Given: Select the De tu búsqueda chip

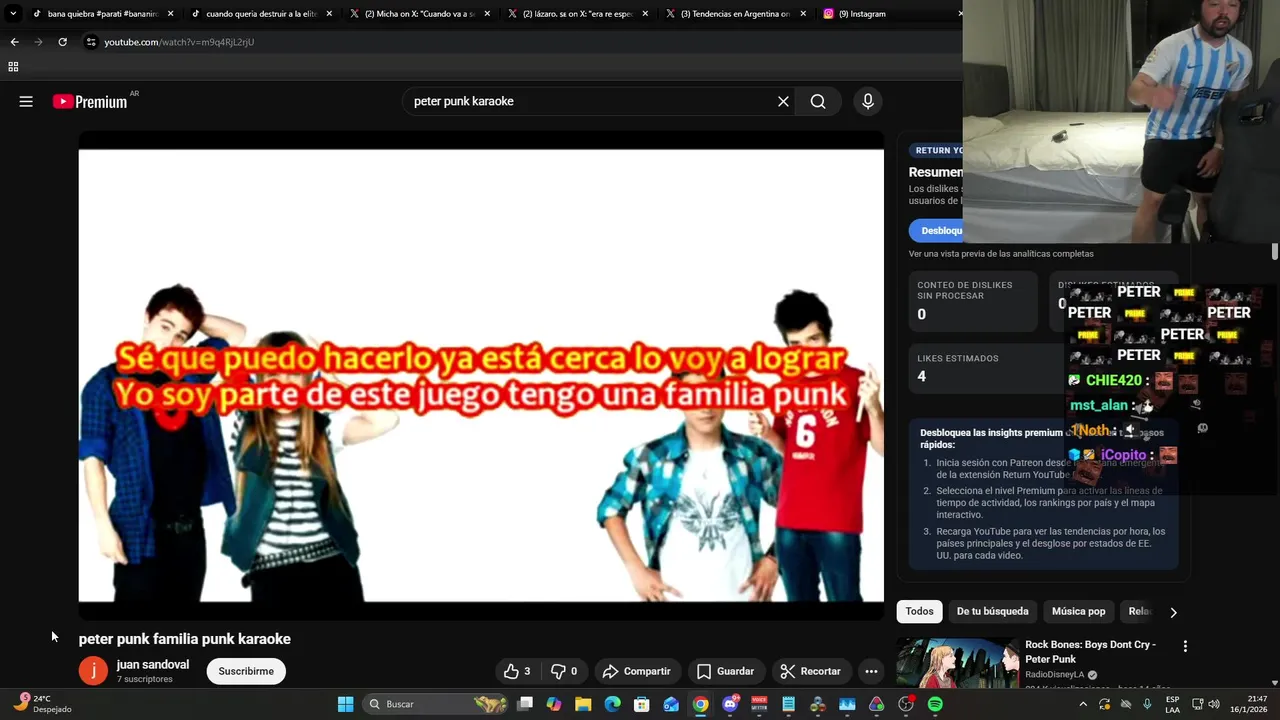Looking at the screenshot, I should coord(992,611).
